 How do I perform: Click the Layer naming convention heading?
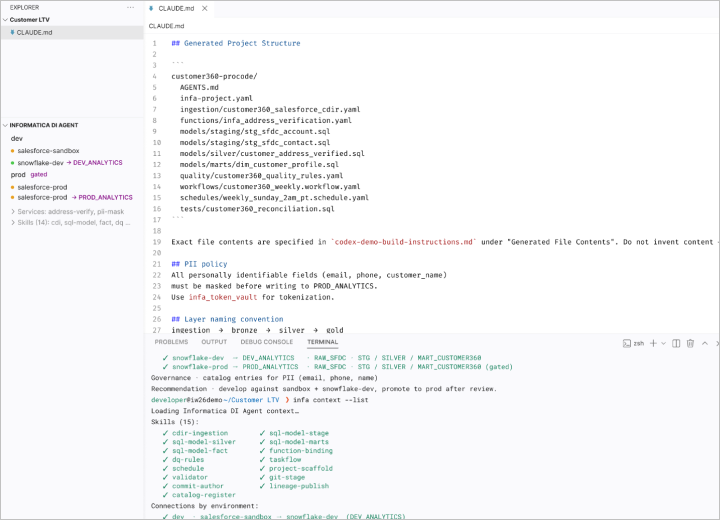point(227,319)
